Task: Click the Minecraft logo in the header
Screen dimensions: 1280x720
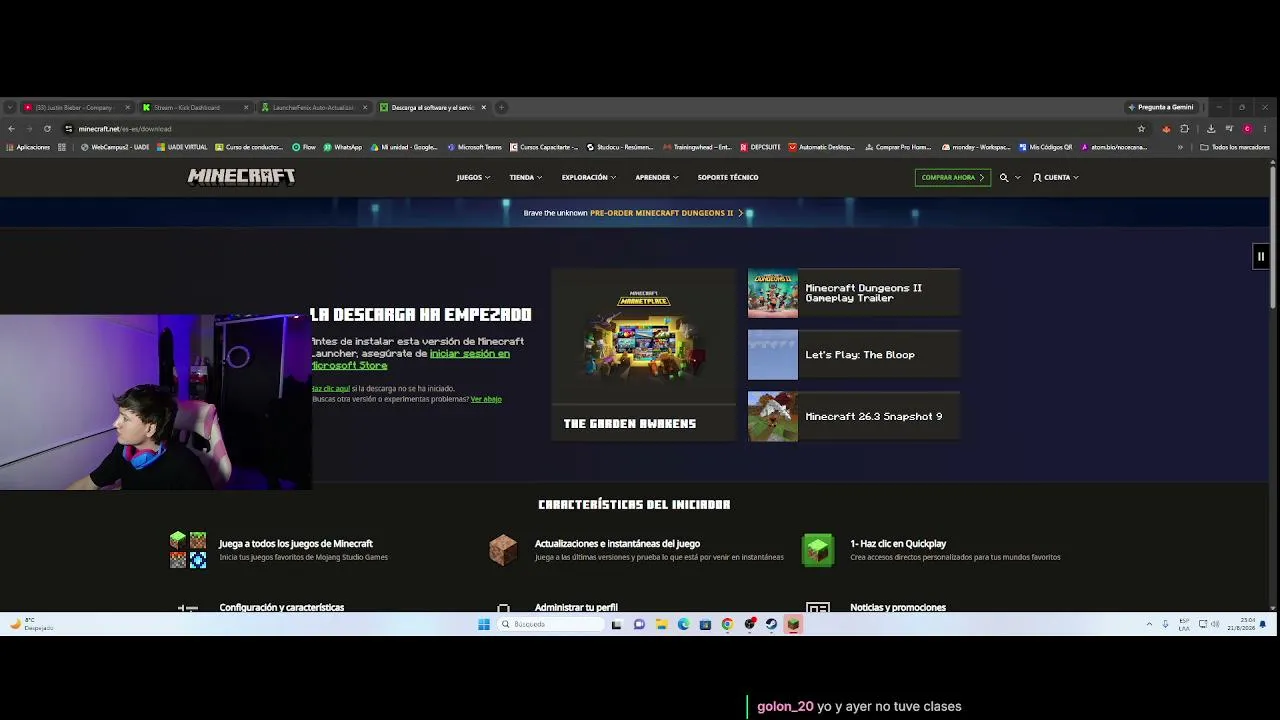Action: (x=241, y=177)
